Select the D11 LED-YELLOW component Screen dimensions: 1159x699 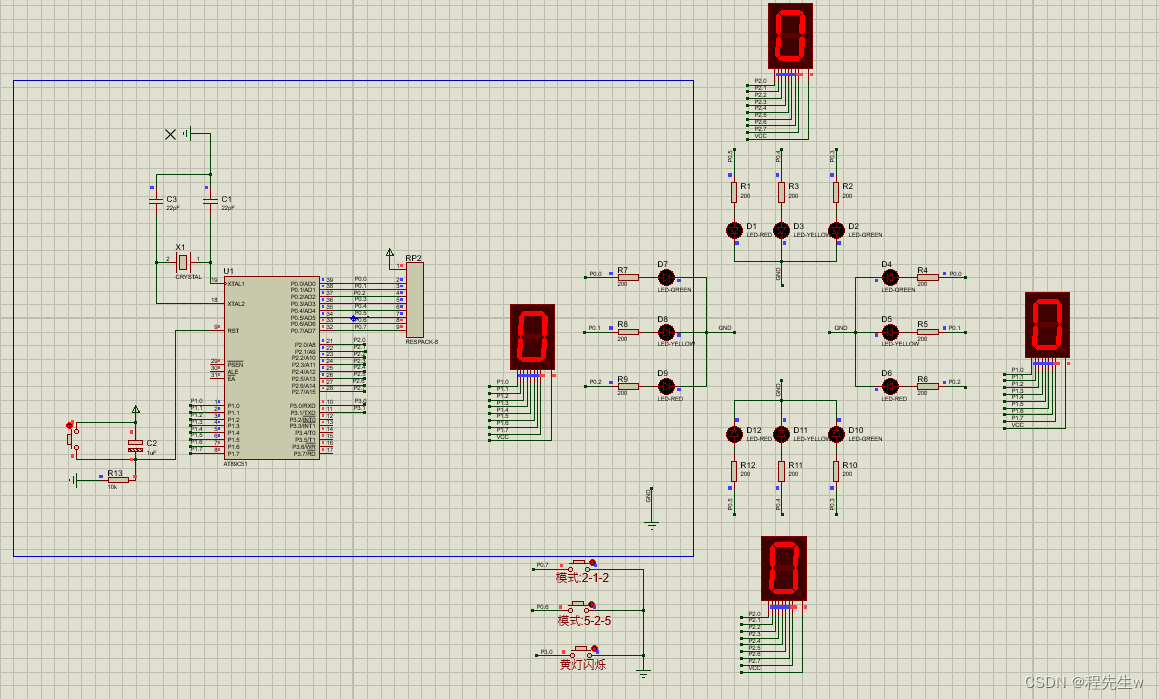click(x=781, y=434)
